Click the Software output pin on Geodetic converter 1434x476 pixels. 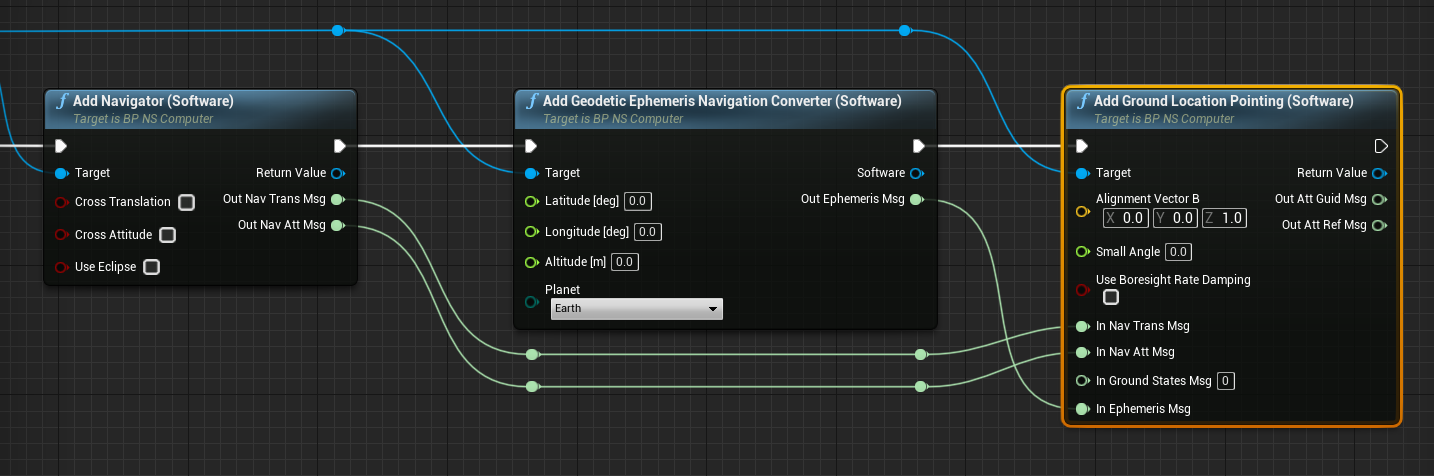(915, 173)
